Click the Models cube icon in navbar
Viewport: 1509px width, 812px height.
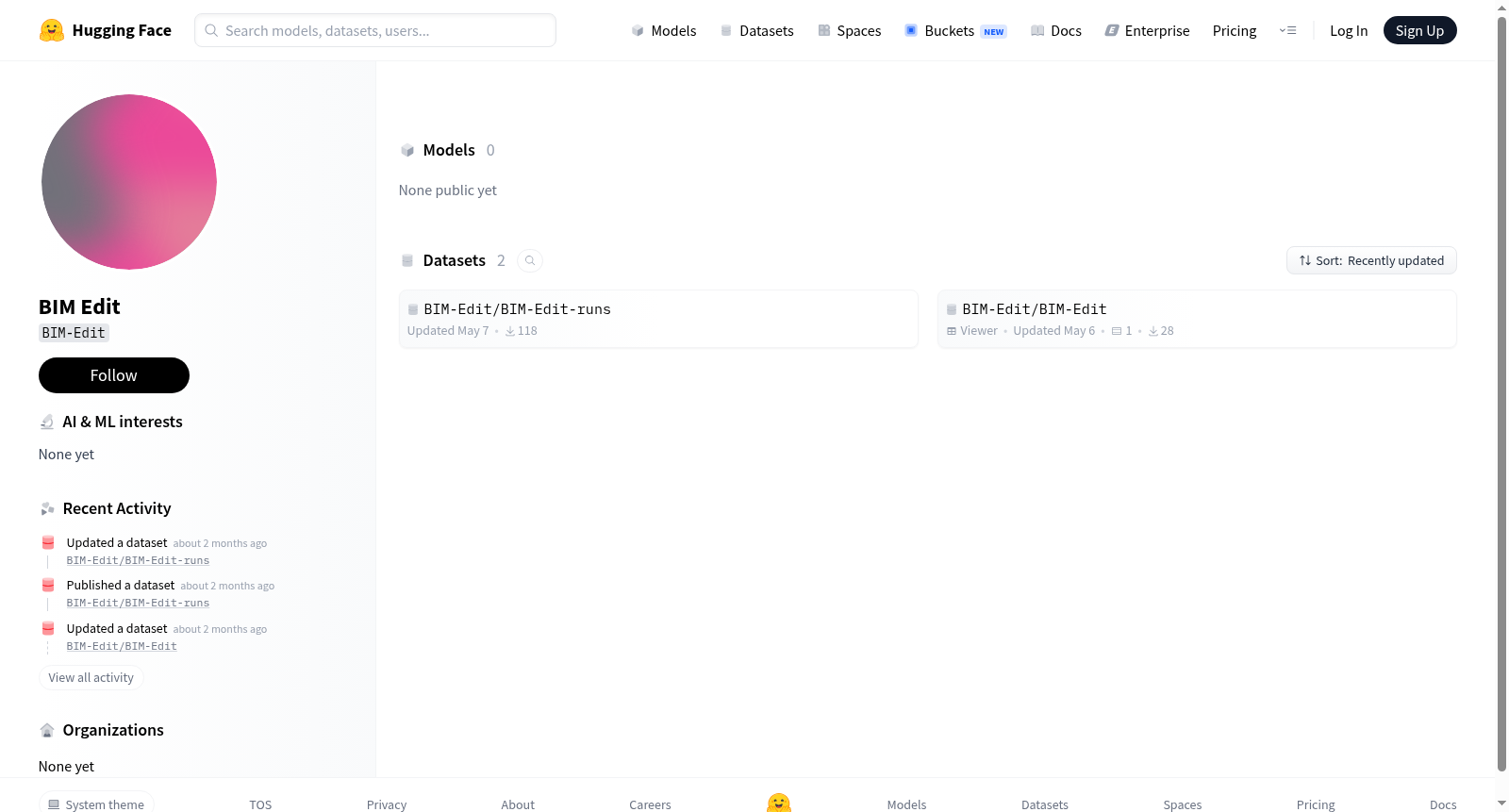(x=638, y=31)
